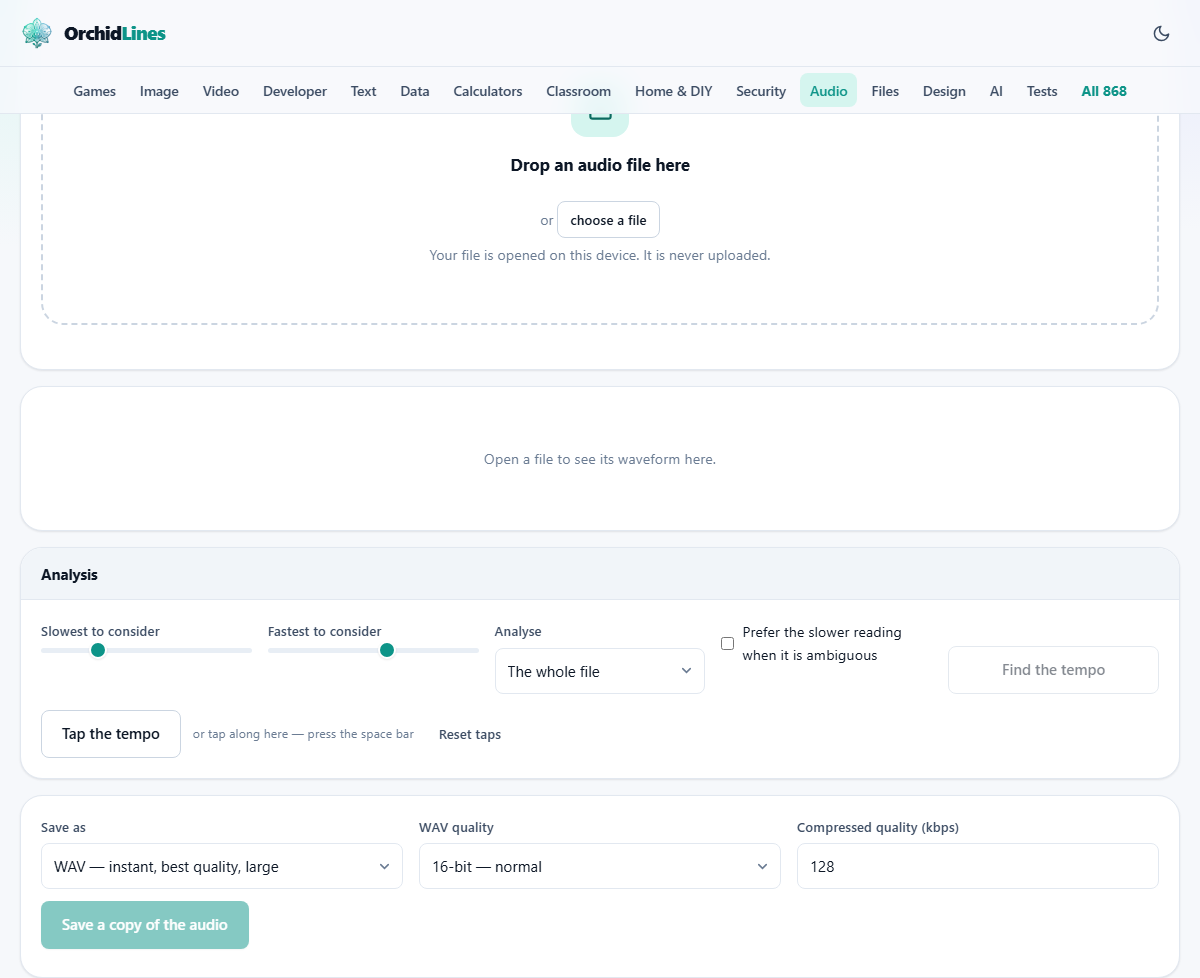Open the Image category

(x=159, y=91)
